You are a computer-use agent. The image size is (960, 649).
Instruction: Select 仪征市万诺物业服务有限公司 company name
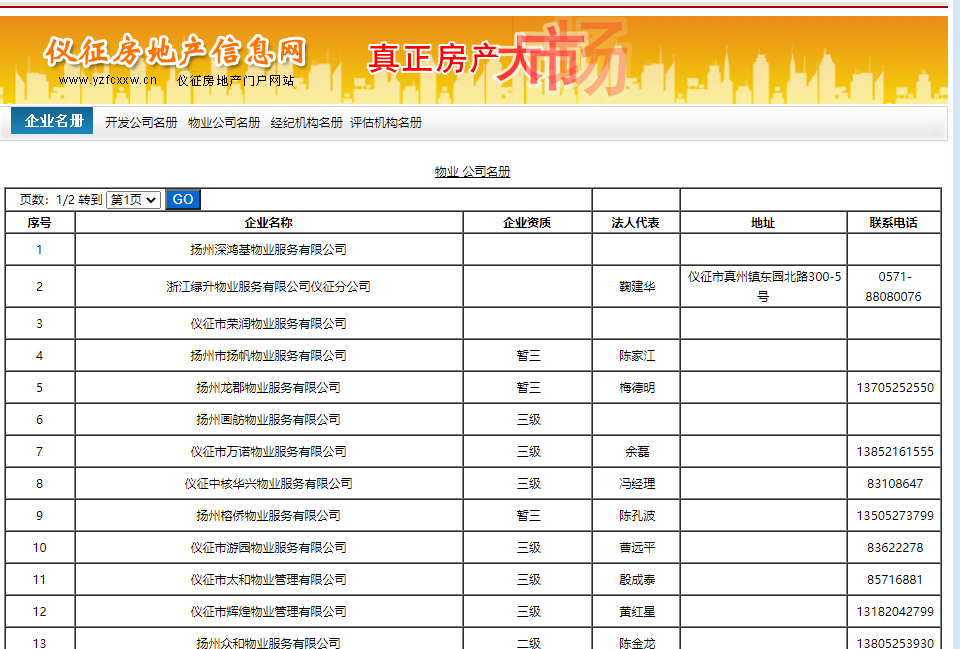point(268,452)
